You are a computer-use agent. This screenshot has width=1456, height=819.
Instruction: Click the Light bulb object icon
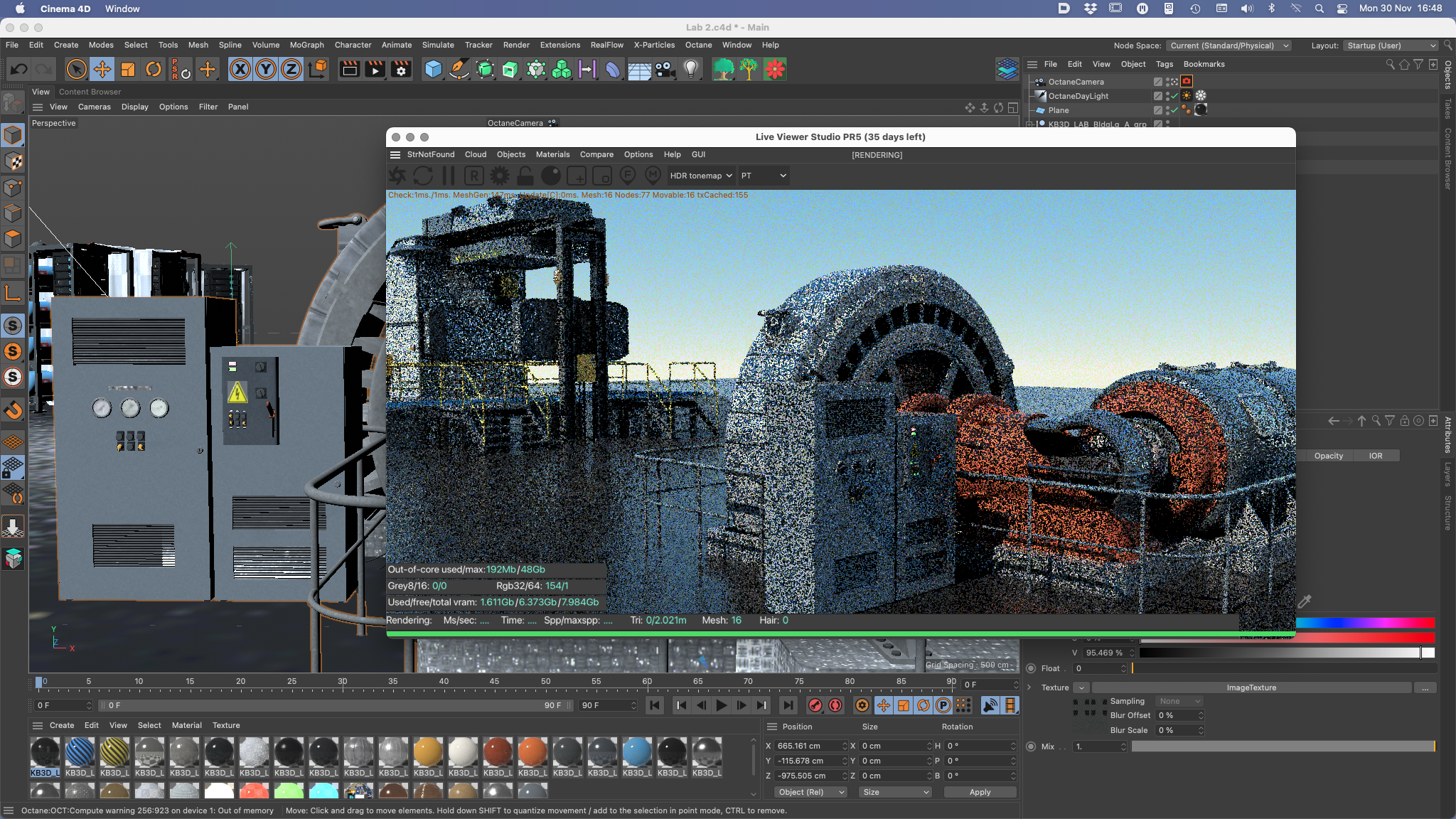tap(691, 70)
